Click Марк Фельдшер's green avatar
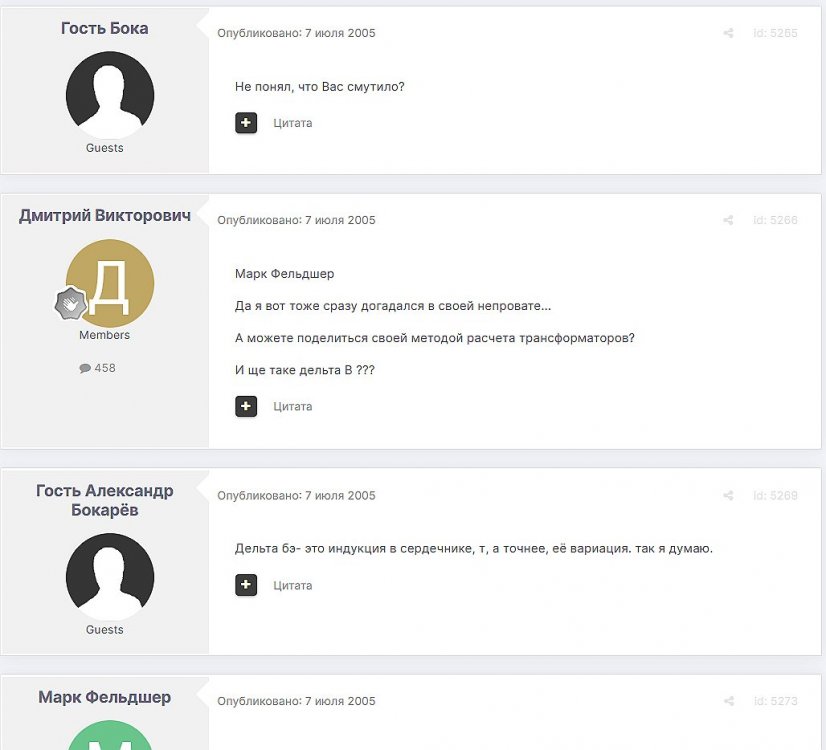This screenshot has width=826, height=750. pyautogui.click(x=110, y=735)
